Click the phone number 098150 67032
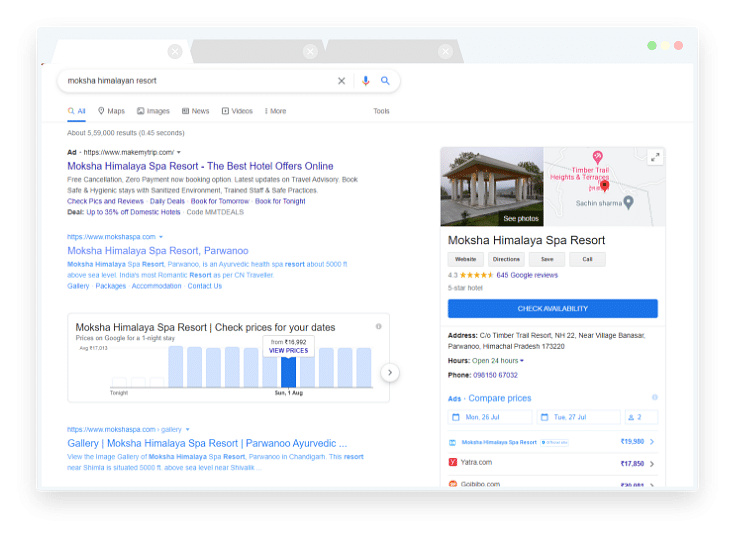The image size is (735, 539). click(x=495, y=375)
